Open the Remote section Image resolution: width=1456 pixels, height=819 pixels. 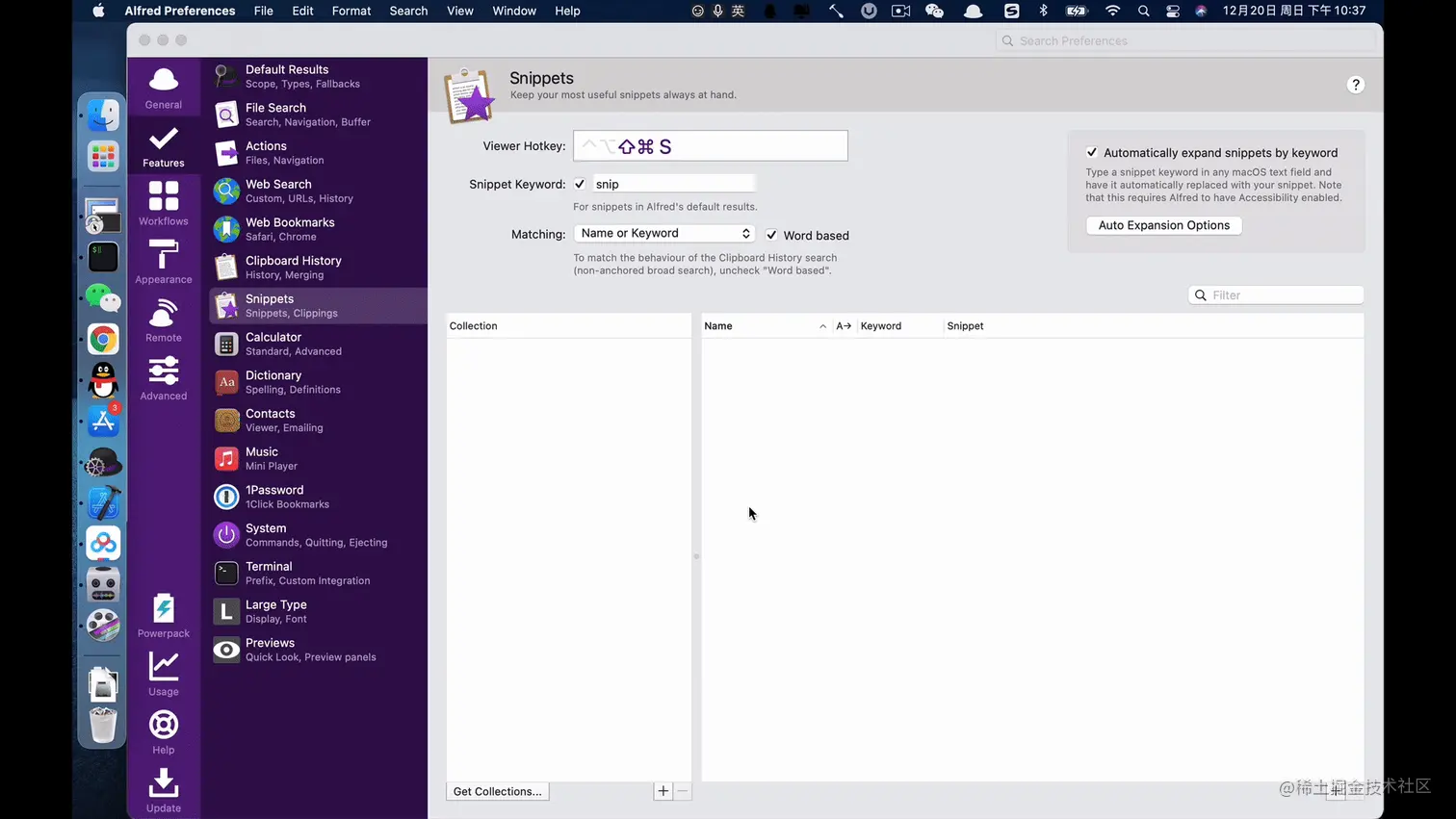pos(164,320)
